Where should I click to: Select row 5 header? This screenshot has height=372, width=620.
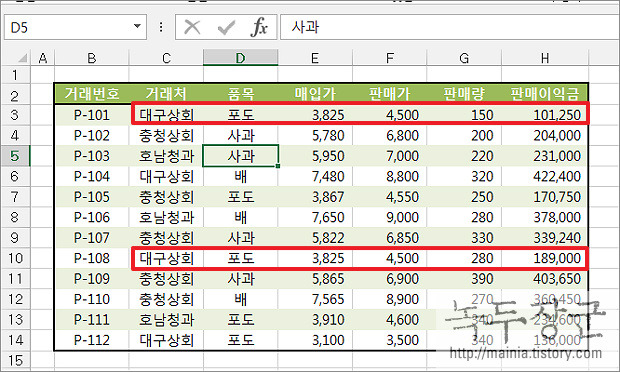pyautogui.click(x=15, y=156)
